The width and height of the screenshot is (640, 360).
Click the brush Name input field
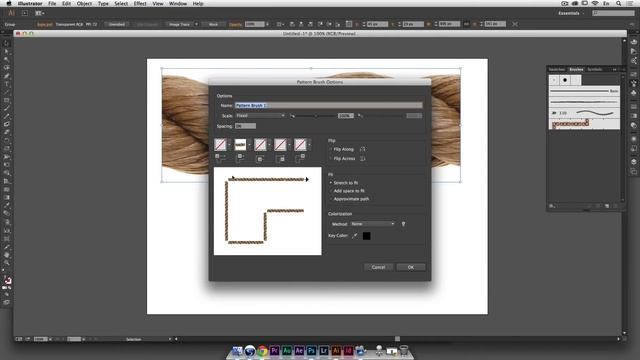click(329, 105)
